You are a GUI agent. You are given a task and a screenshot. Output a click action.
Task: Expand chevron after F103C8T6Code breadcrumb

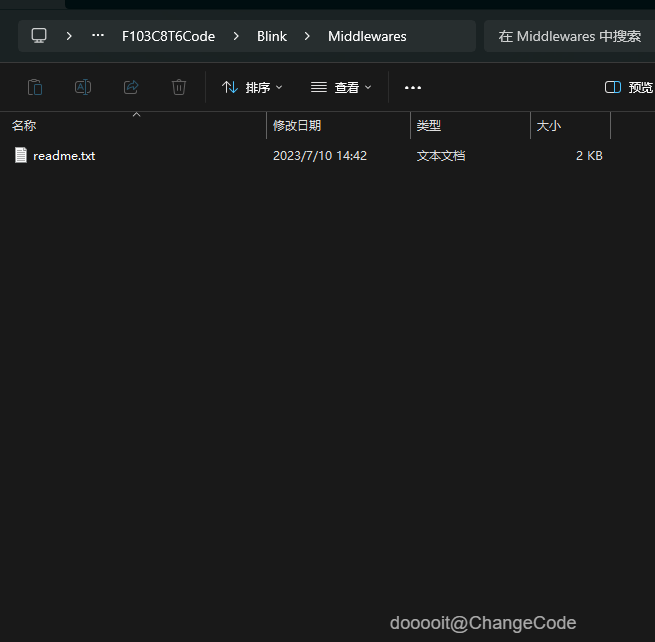tap(236, 36)
